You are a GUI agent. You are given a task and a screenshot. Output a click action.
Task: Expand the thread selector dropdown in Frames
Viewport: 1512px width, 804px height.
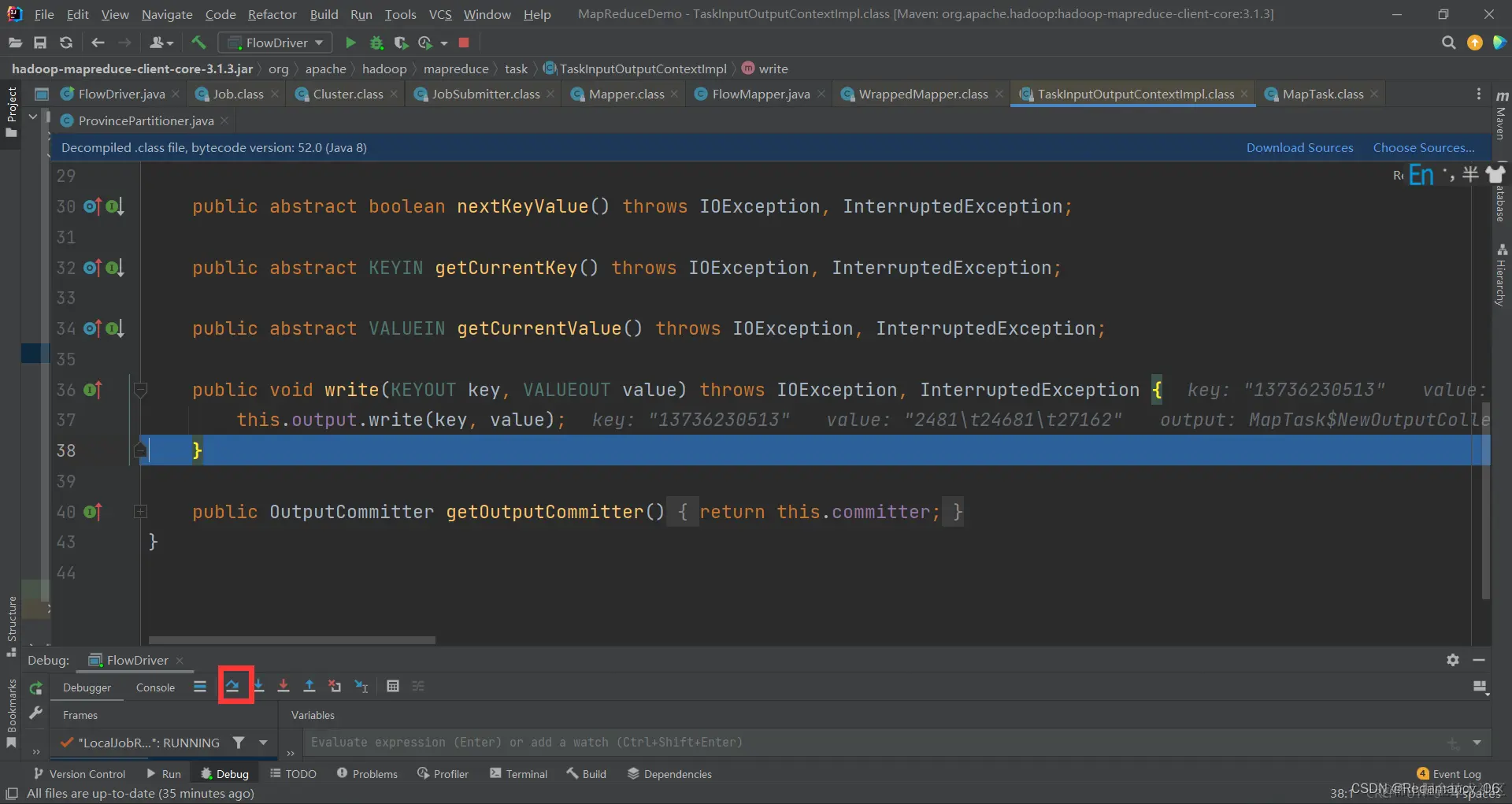[x=263, y=743]
